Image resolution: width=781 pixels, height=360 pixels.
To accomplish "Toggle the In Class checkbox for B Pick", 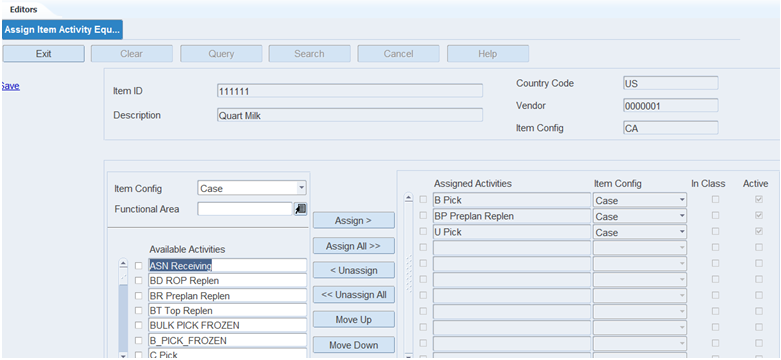I will click(x=715, y=200).
